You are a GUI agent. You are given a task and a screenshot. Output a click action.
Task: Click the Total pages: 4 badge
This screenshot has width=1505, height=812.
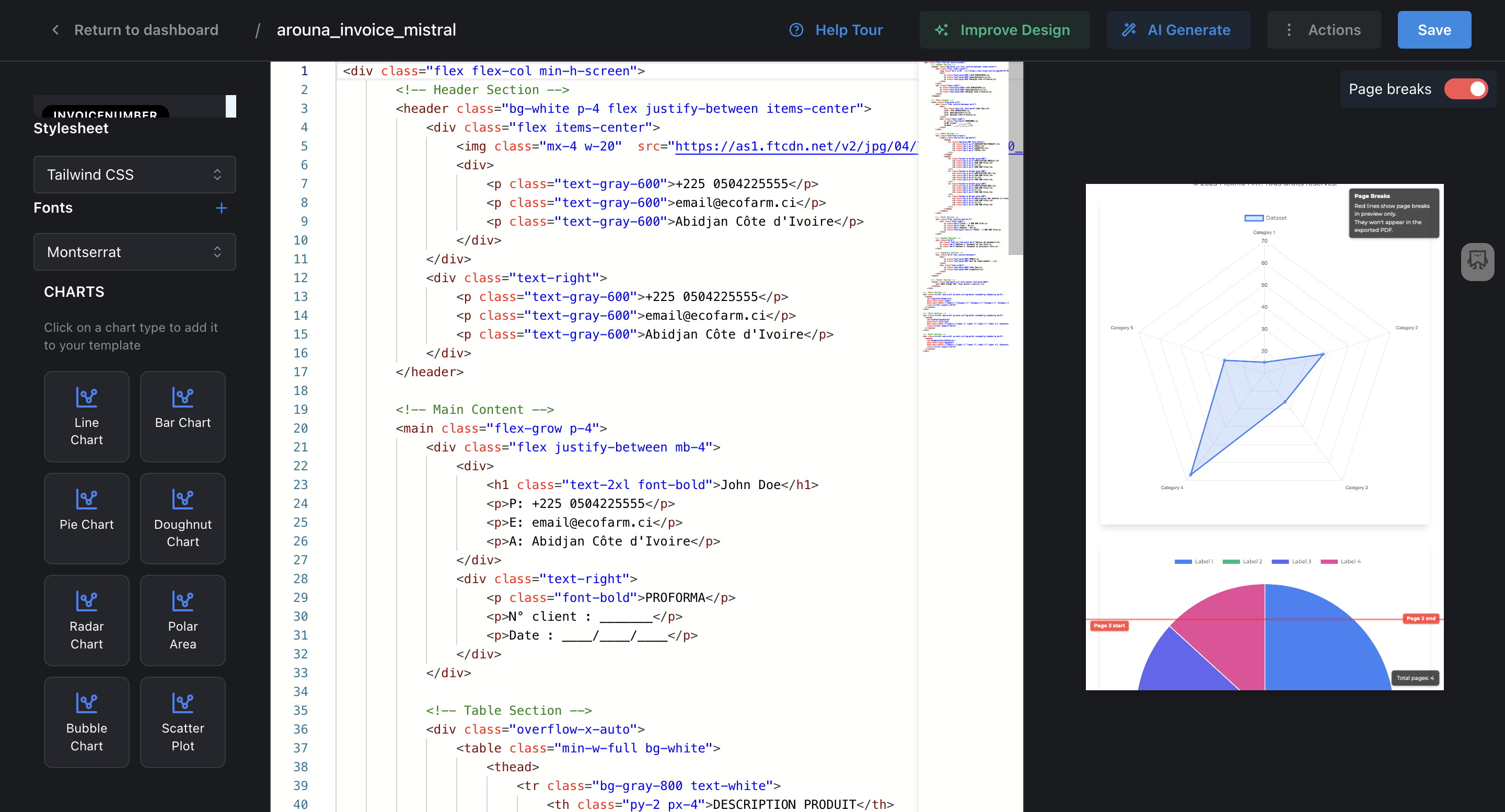click(1415, 678)
